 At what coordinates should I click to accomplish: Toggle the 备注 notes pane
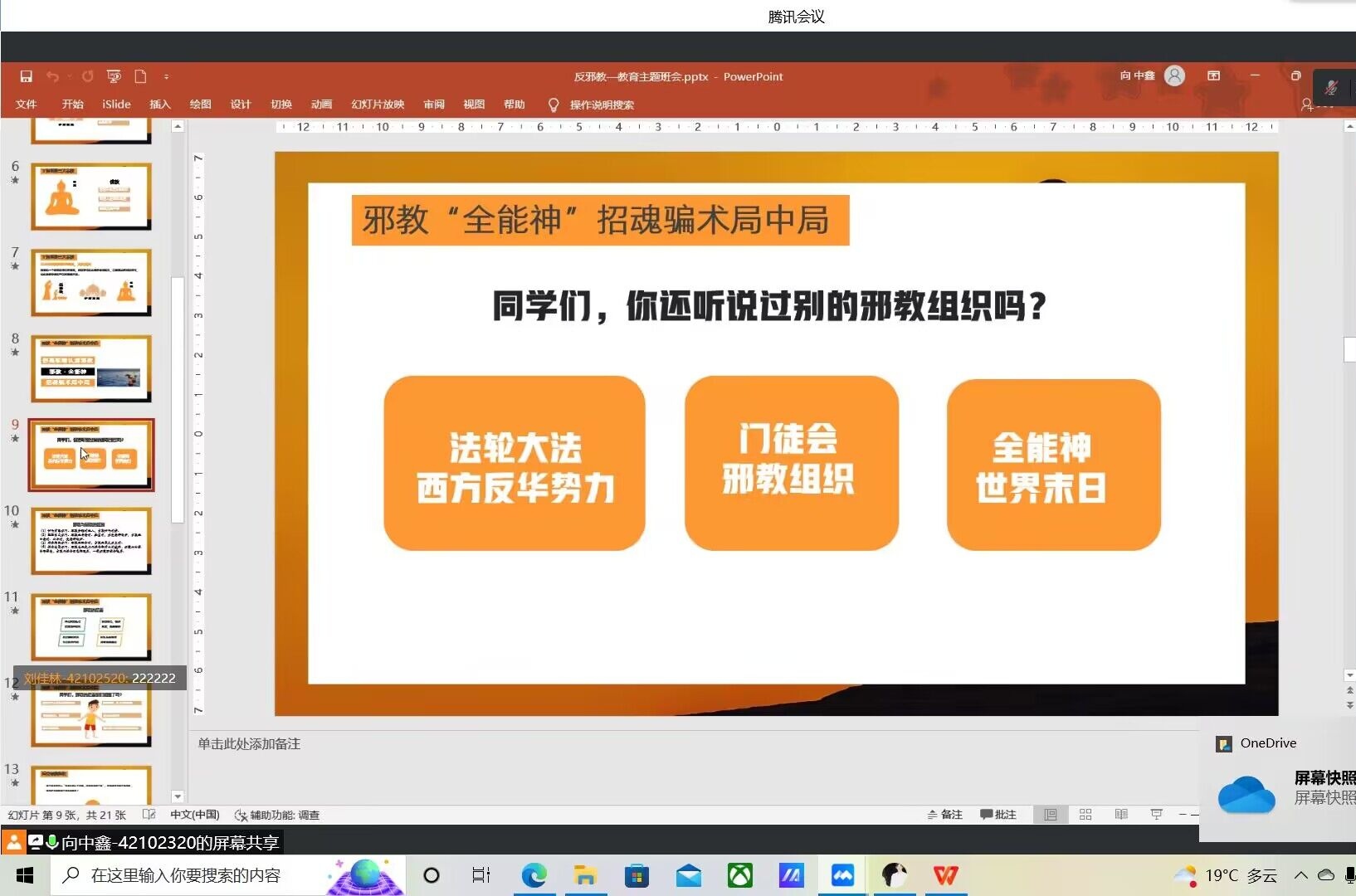(945, 815)
